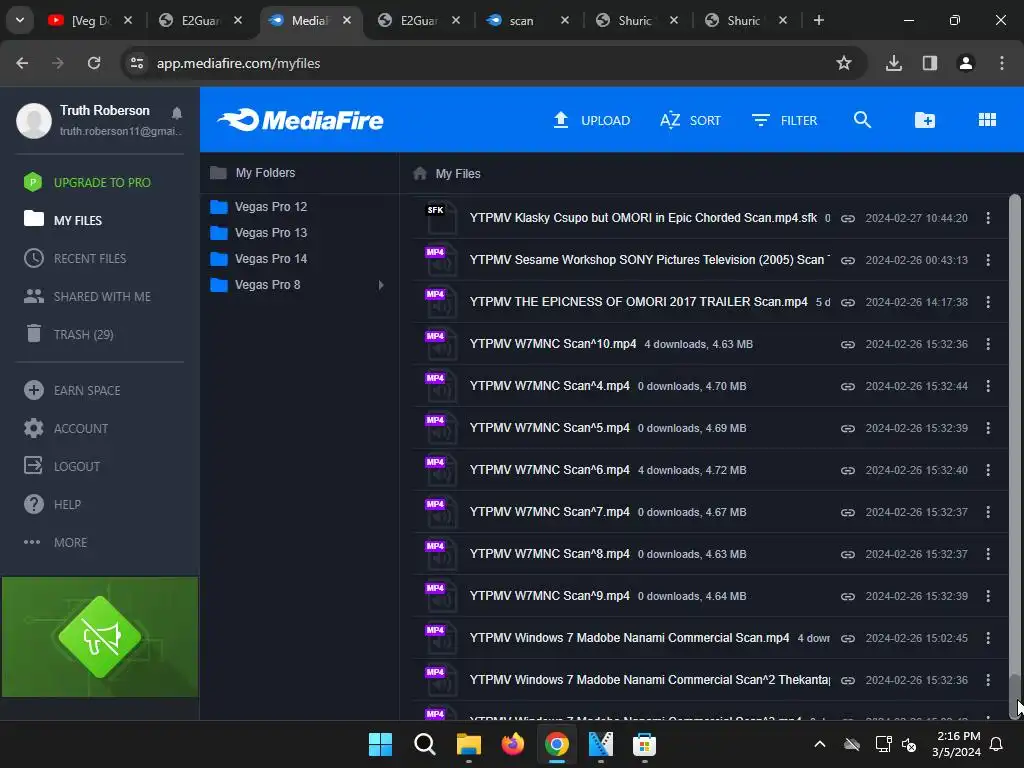Open the profile avatar of Truth Roberson
Viewport: 1024px width, 768px height.
point(34,120)
